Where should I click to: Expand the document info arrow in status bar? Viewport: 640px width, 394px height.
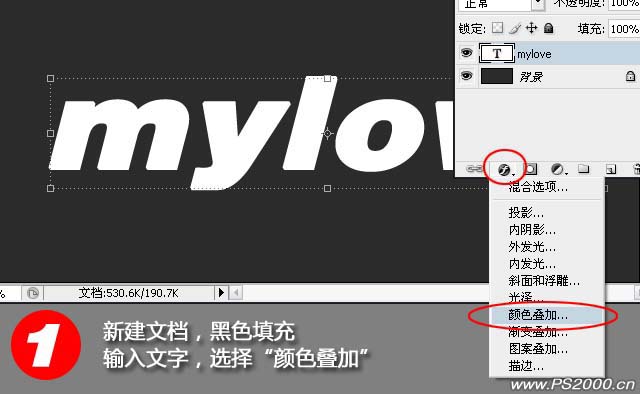221,292
